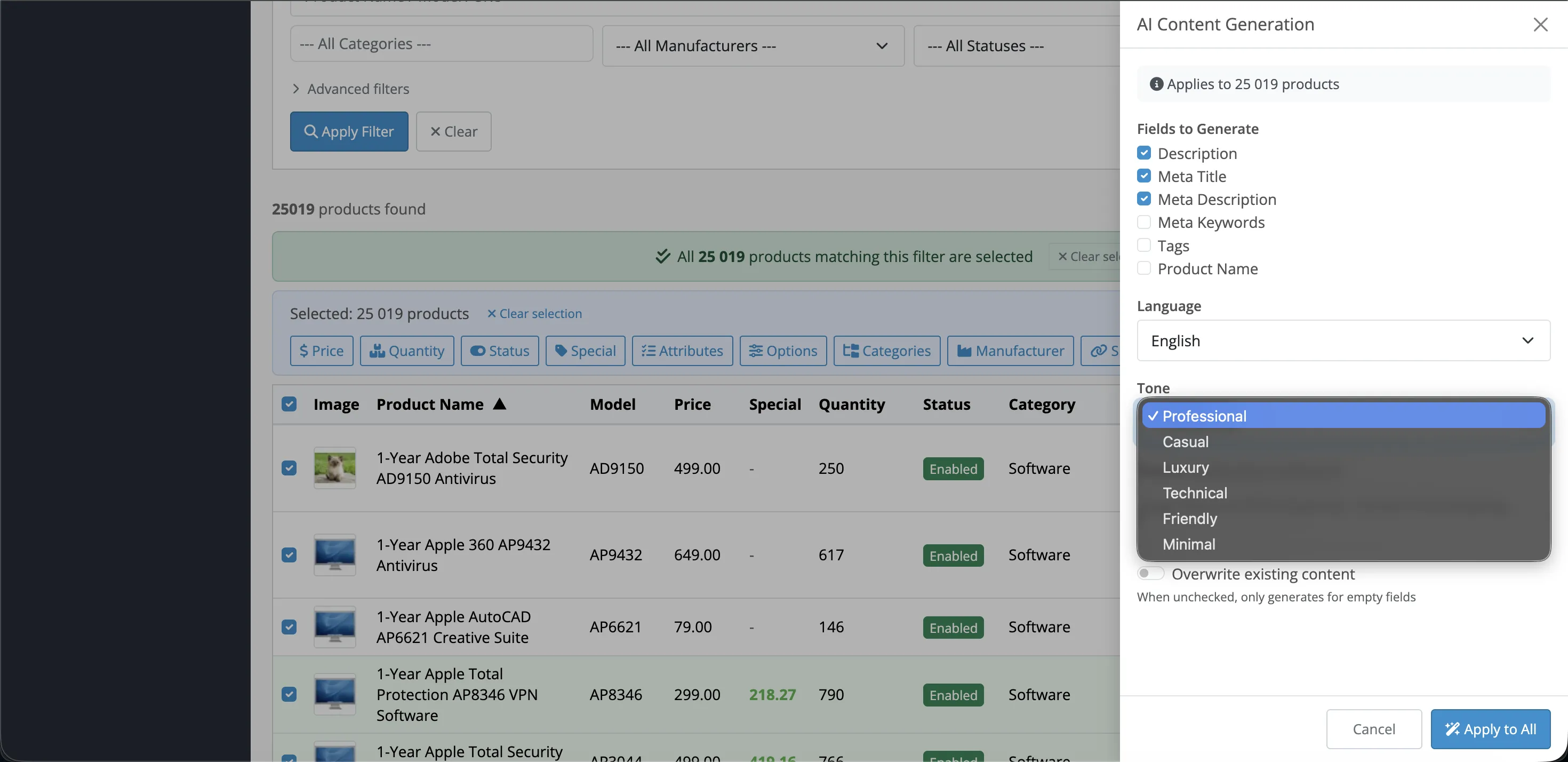The width and height of the screenshot is (1568, 762).
Task: Click the special price 218.27
Action: pyautogui.click(x=772, y=694)
